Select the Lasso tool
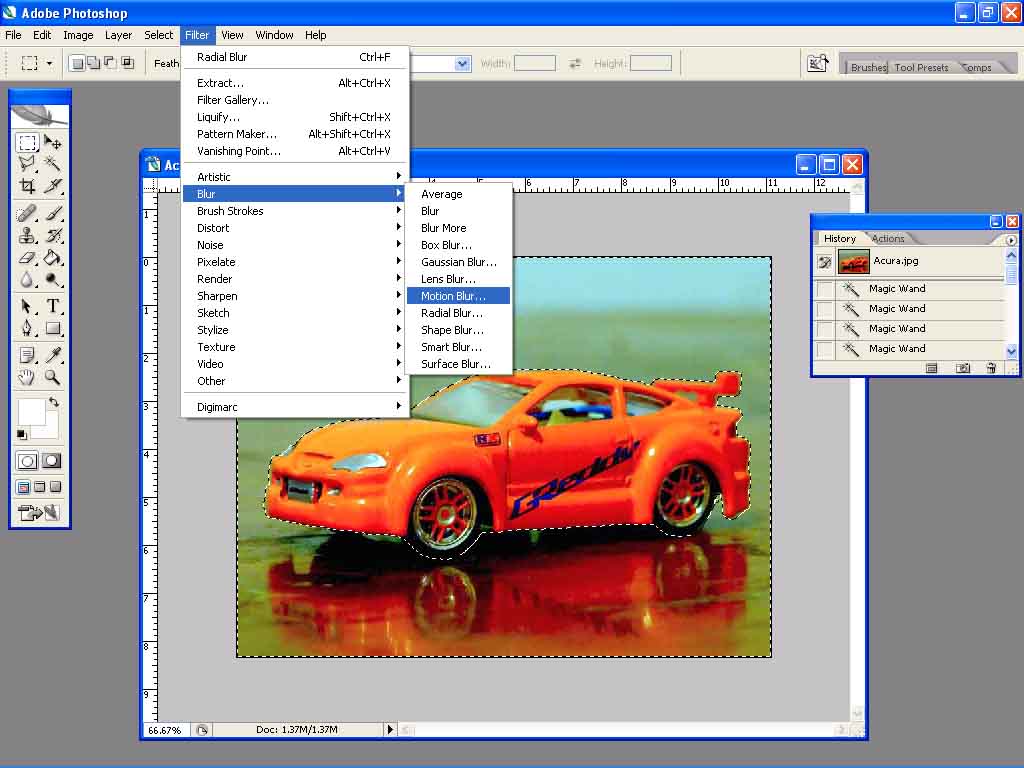 point(27,164)
